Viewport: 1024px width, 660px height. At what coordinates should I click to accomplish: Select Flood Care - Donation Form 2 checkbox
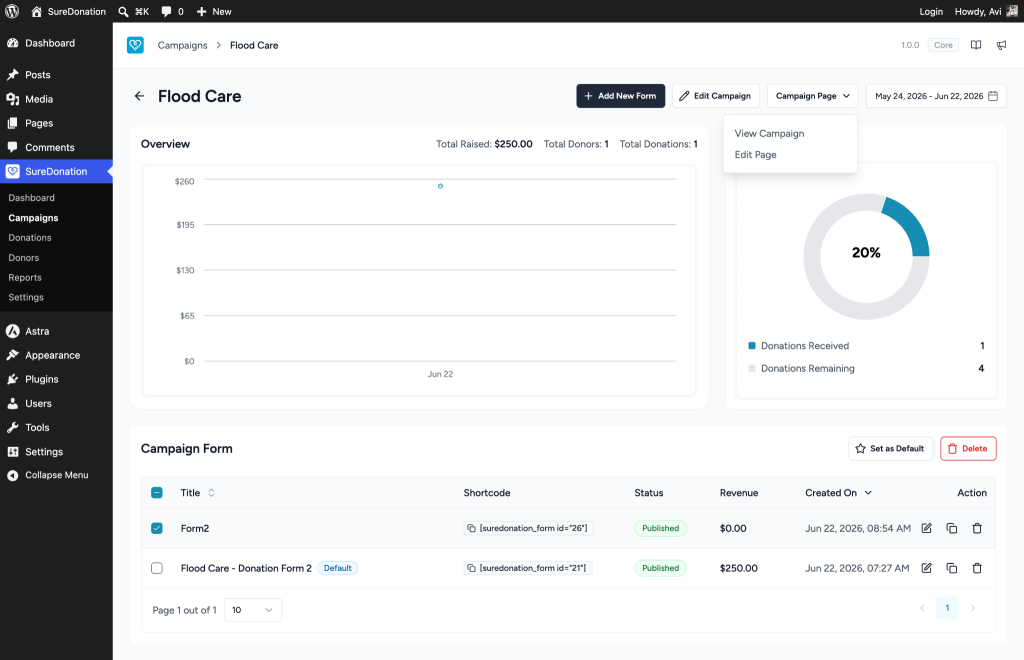(x=157, y=568)
